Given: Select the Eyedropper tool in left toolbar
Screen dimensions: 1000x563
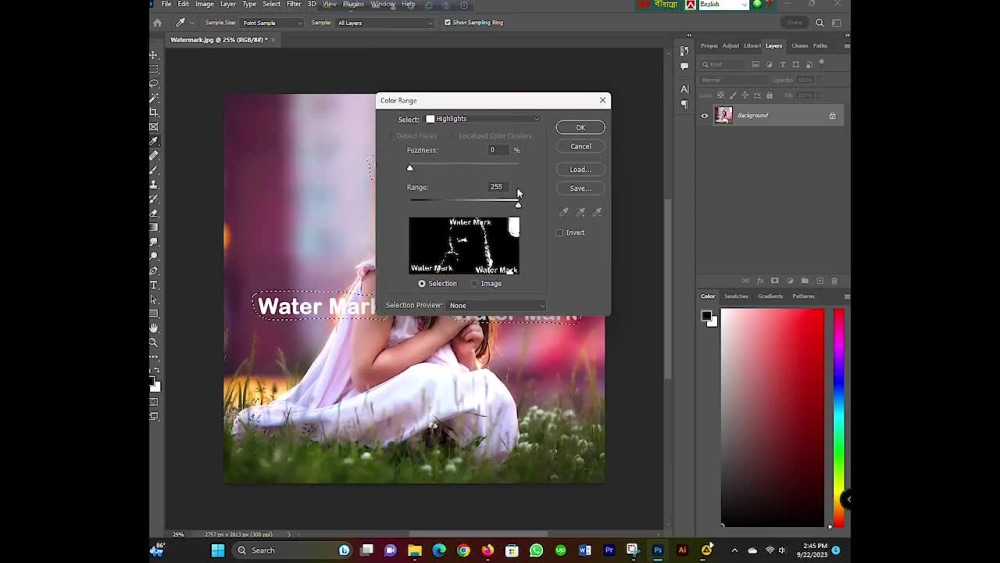Looking at the screenshot, I should [x=154, y=141].
